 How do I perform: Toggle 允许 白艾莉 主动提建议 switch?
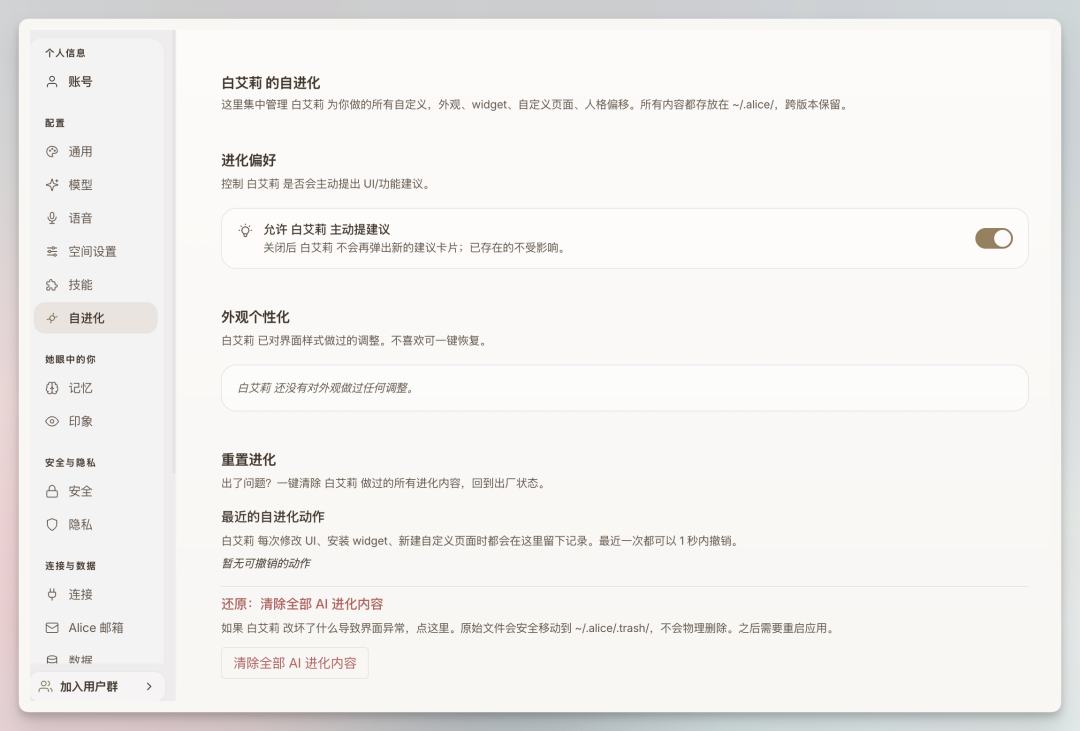click(993, 238)
